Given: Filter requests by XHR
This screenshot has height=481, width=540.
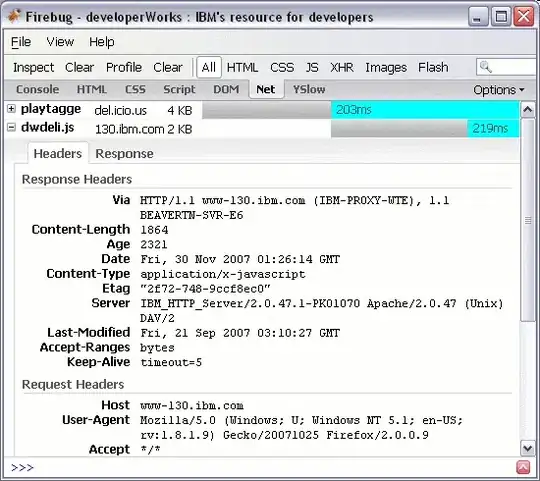Looking at the screenshot, I should [x=342, y=67].
